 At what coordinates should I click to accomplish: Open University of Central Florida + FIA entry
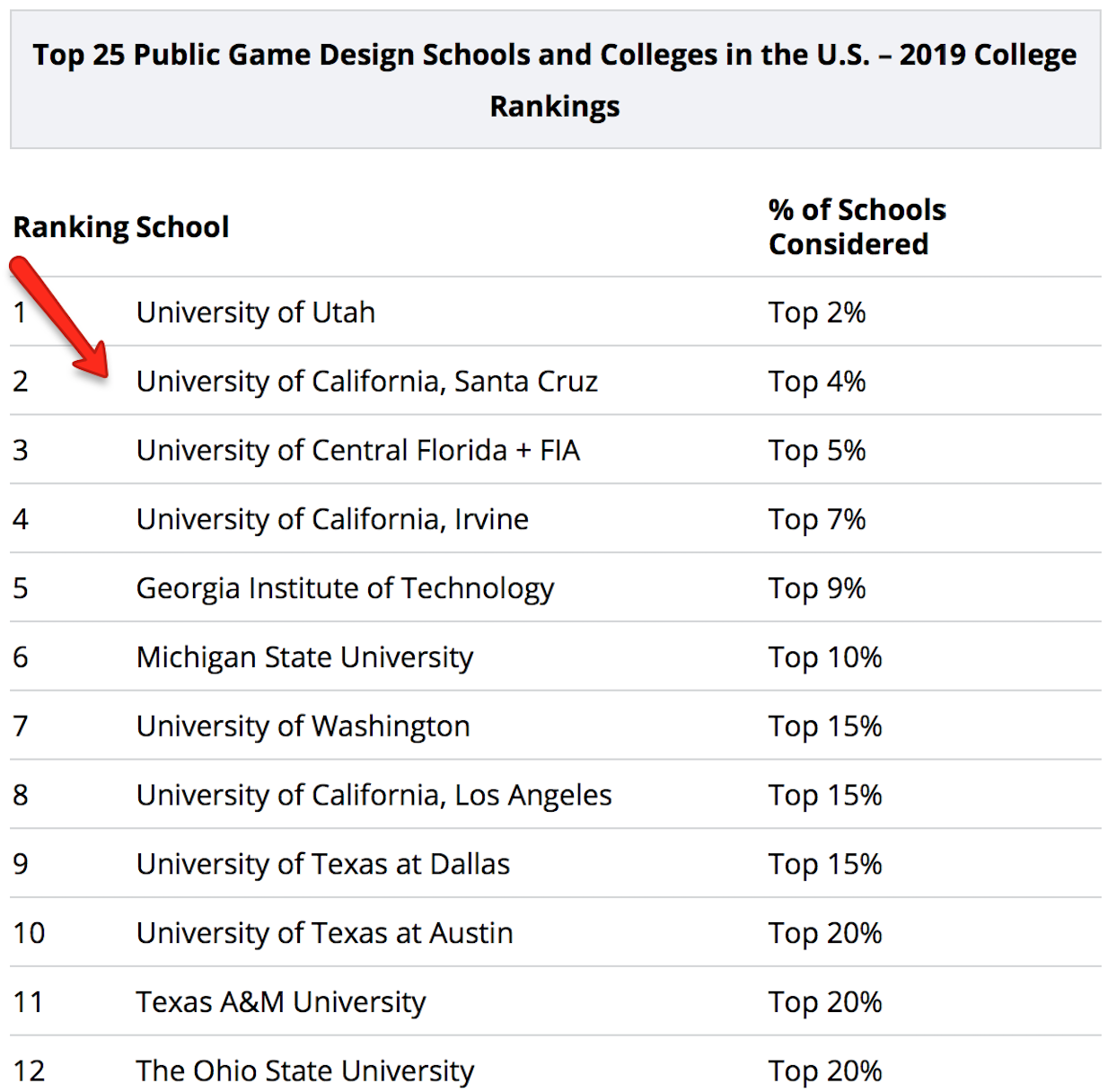click(357, 450)
